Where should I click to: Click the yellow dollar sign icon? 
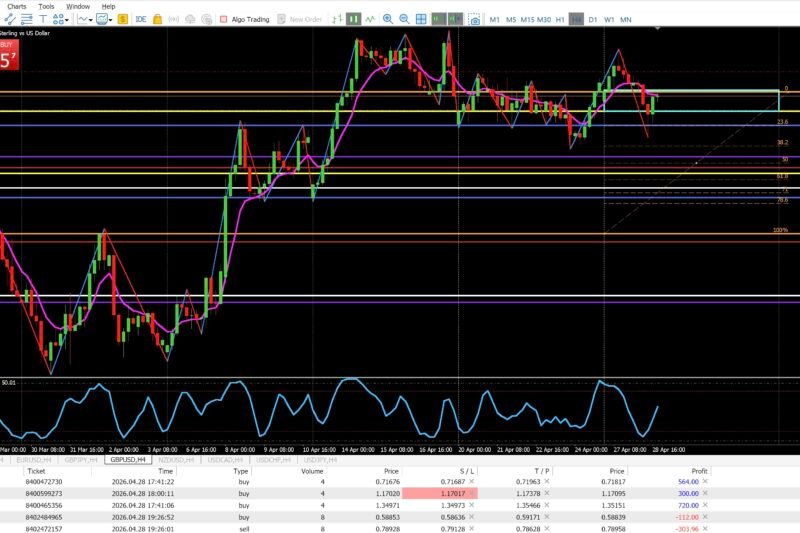click(x=122, y=19)
